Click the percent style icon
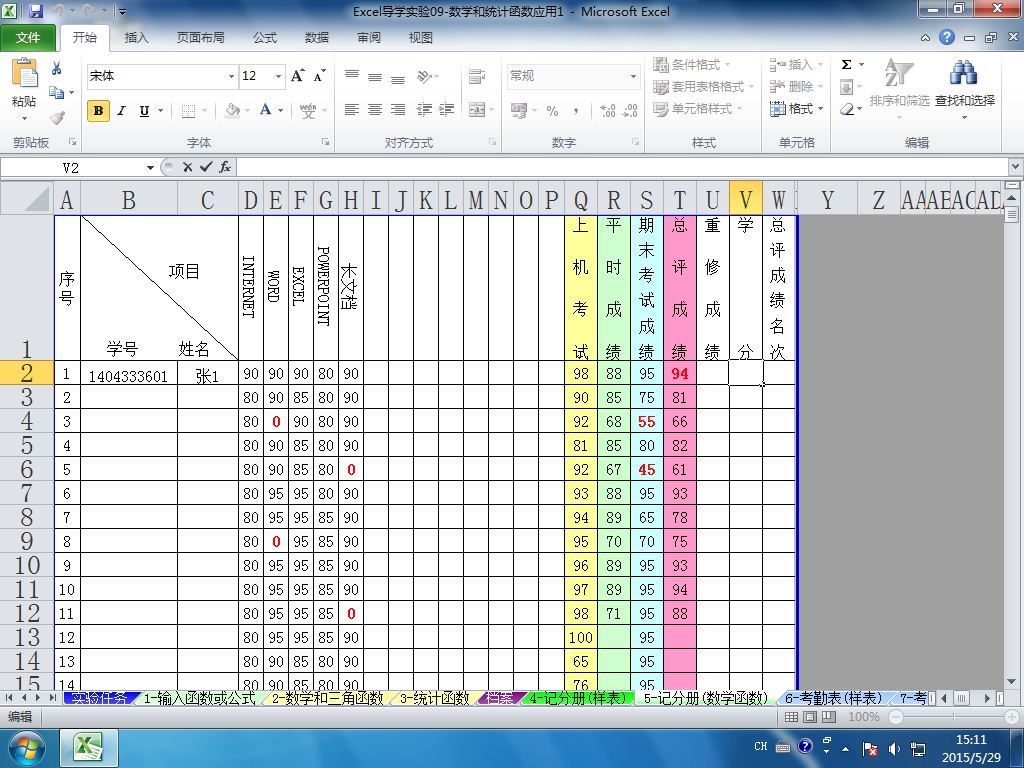The image size is (1024, 768). point(552,110)
